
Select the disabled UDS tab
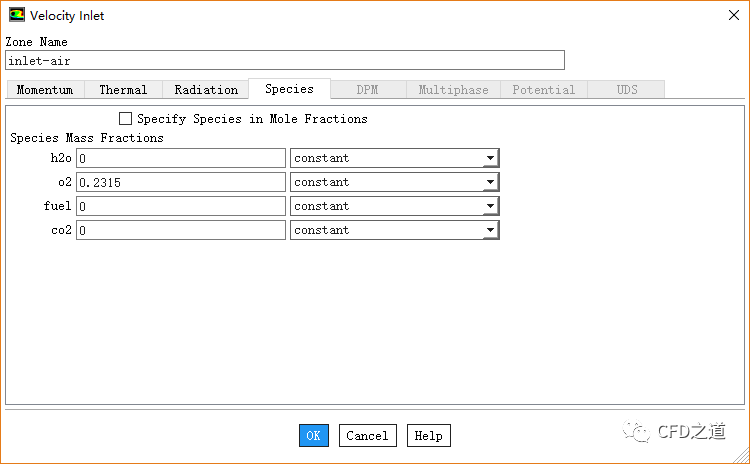tap(627, 89)
